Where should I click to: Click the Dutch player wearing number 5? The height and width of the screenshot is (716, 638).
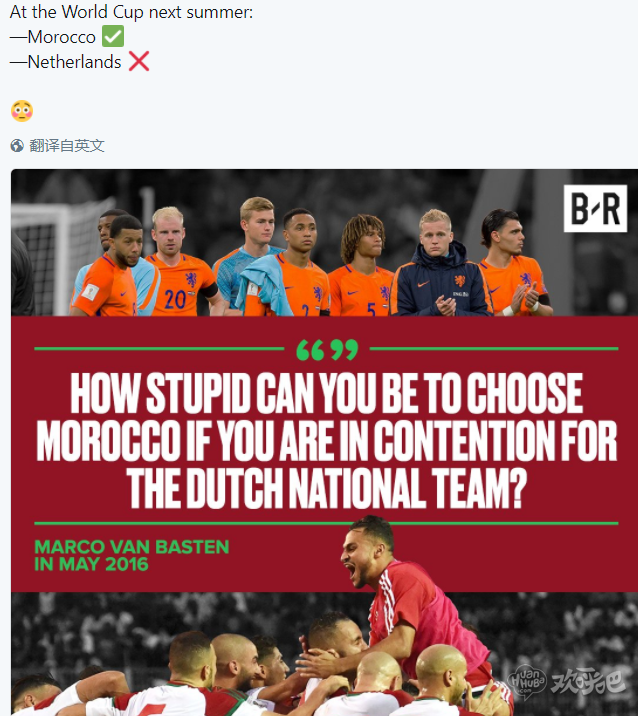(362, 267)
